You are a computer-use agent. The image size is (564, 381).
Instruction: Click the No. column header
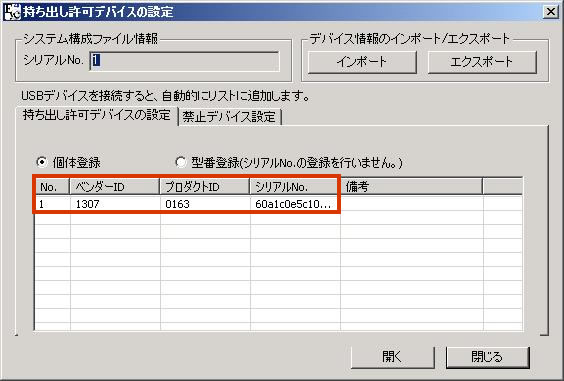pyautogui.click(x=52, y=187)
